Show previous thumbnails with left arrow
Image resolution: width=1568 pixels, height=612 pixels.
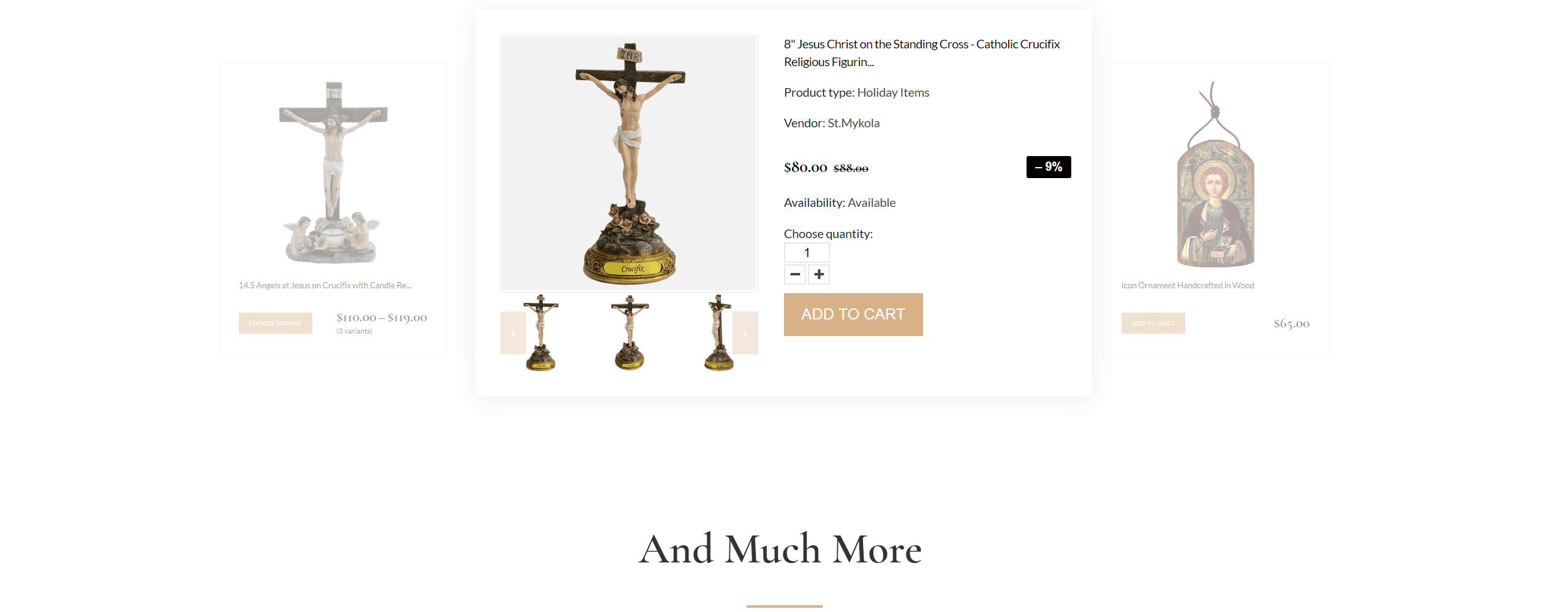[x=513, y=333]
